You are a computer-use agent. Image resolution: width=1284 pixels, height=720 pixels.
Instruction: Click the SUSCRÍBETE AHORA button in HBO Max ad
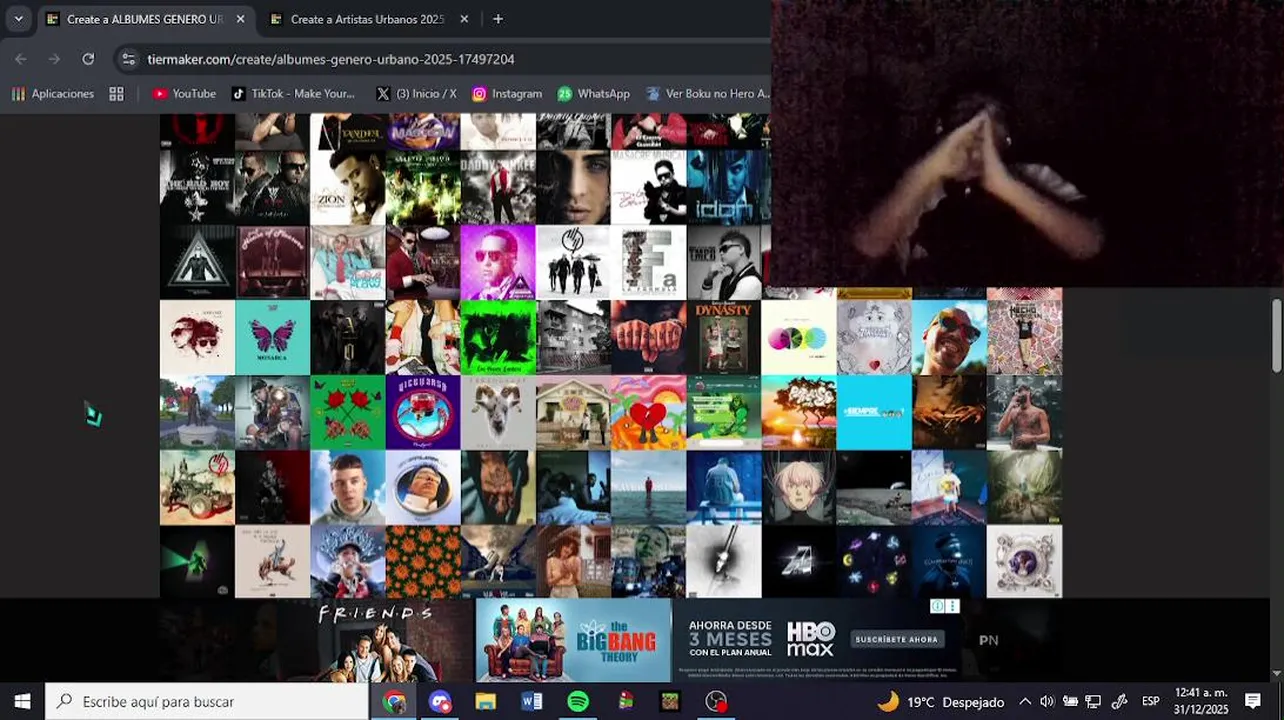pos(897,639)
